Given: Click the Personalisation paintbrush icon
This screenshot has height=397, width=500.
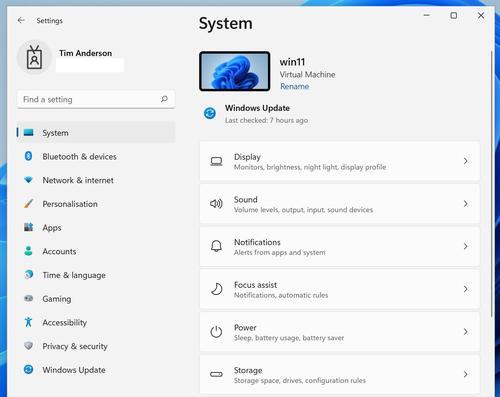Looking at the screenshot, I should [x=29, y=203].
